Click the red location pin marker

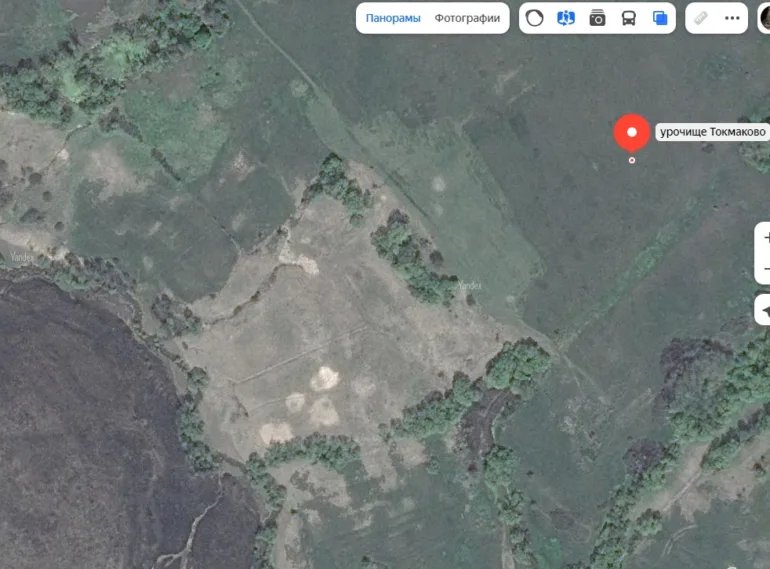pos(631,134)
